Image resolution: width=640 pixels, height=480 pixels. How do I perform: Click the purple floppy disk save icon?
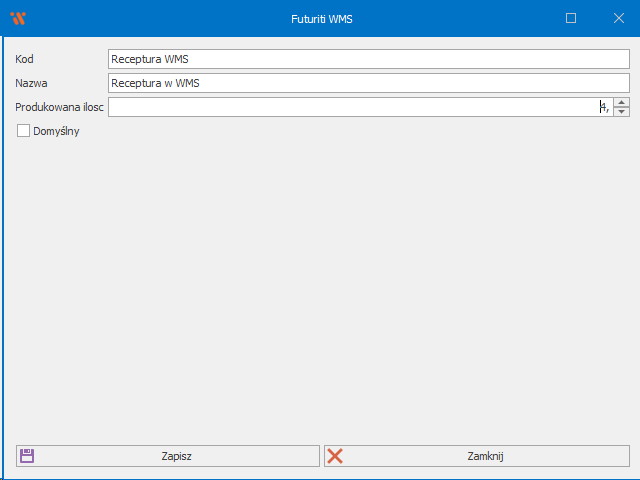[27, 456]
